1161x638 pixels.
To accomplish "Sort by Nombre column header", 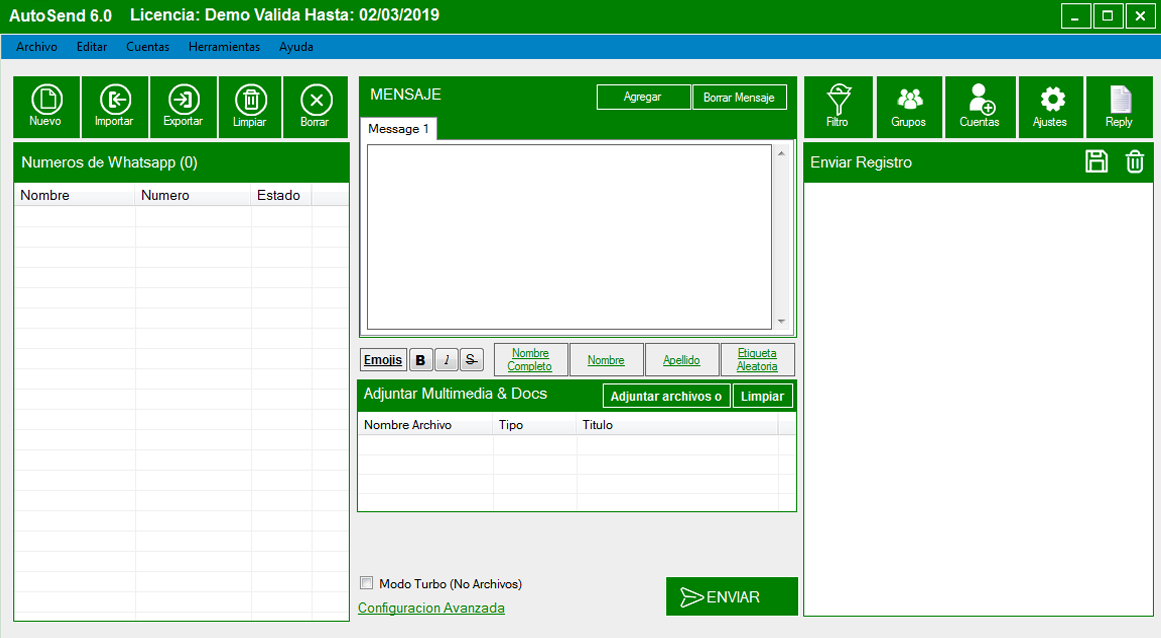I will click(75, 195).
